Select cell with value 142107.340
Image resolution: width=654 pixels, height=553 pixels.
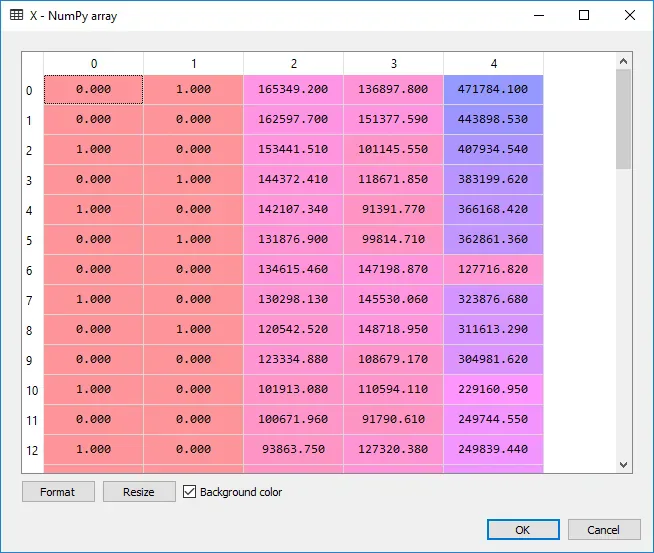(294, 210)
